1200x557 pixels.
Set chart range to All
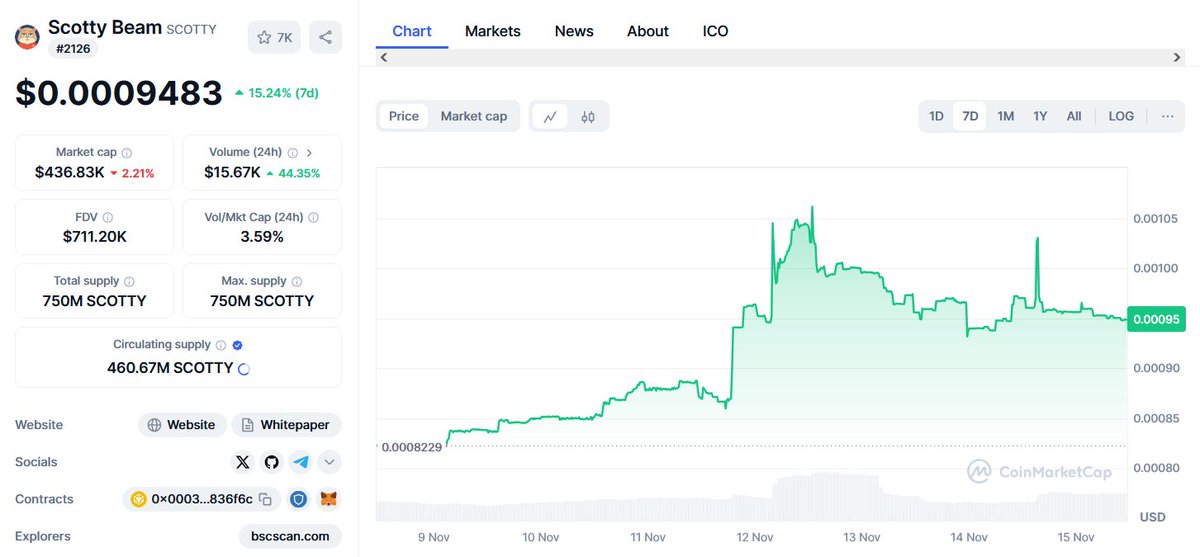tap(1074, 116)
